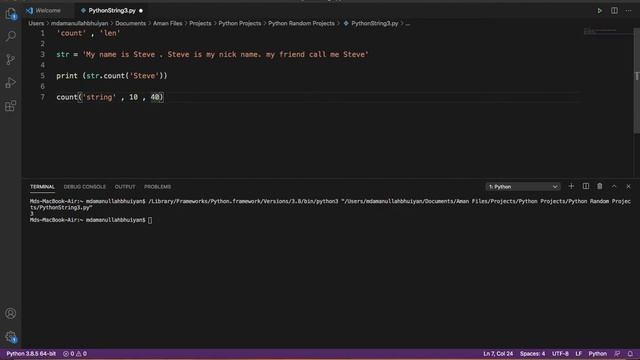Open the Run and Debug view
The image size is (640, 360).
(11, 83)
